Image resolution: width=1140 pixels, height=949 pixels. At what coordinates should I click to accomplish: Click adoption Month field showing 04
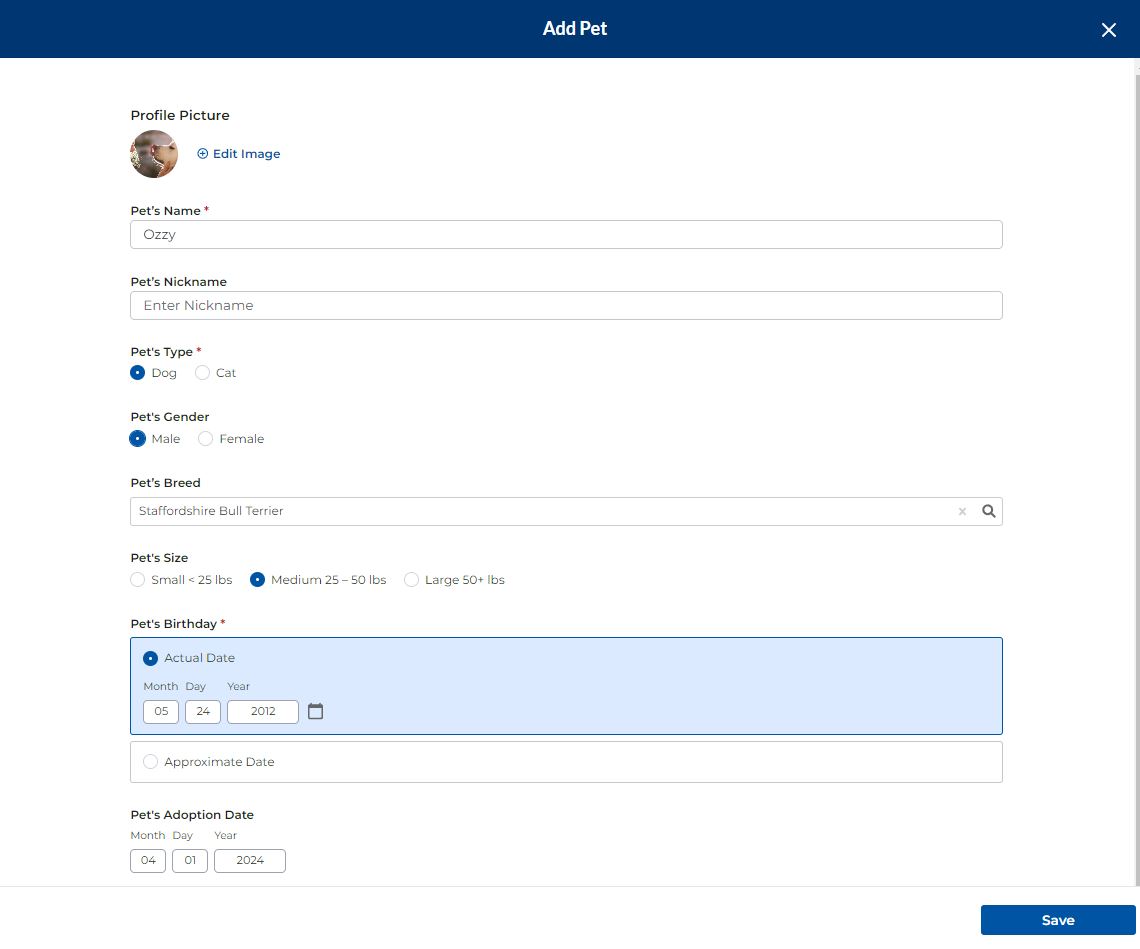148,860
